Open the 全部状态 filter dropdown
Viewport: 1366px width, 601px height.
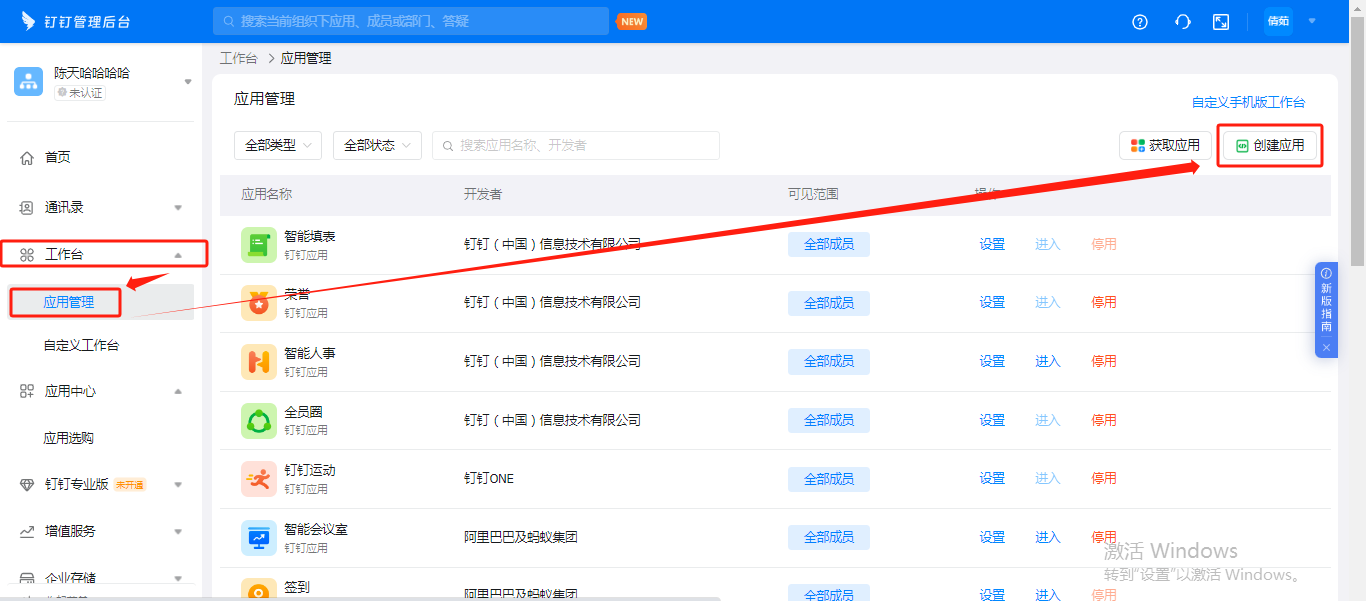[x=377, y=145]
